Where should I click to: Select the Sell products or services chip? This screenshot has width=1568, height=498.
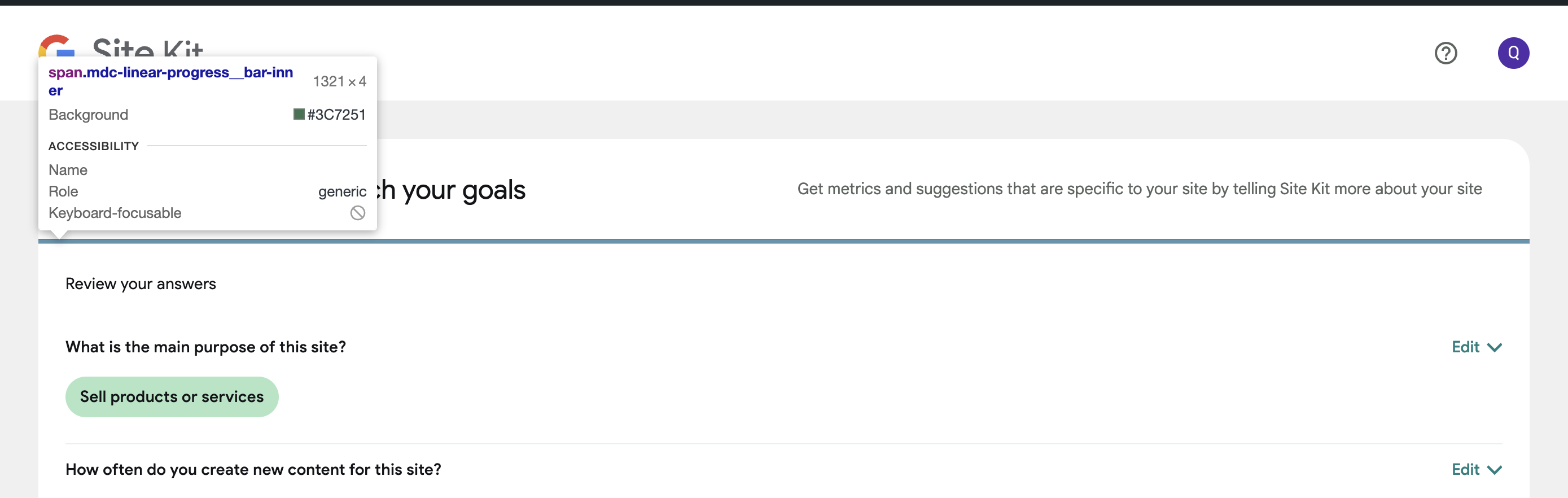171,396
